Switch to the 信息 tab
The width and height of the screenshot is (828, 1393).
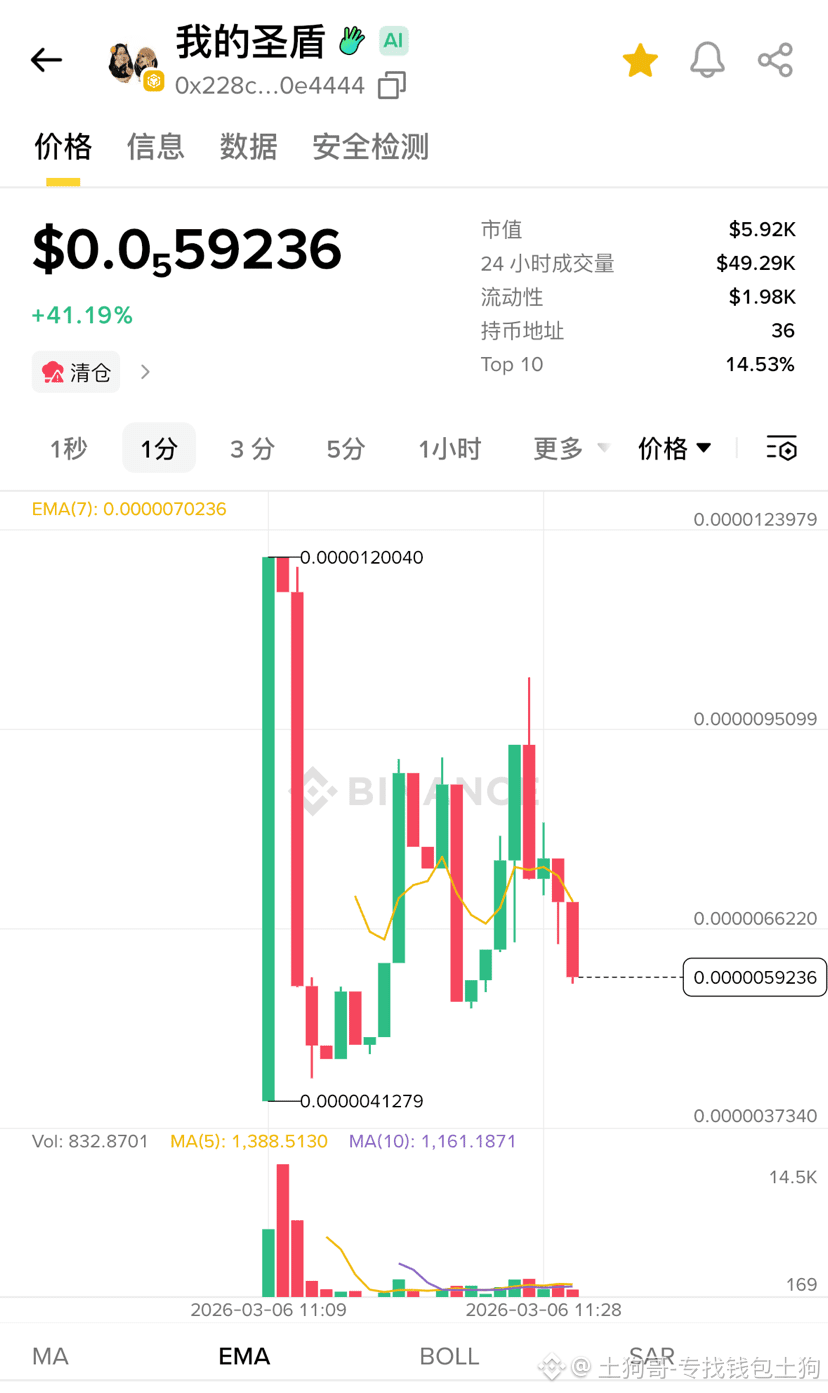156,147
